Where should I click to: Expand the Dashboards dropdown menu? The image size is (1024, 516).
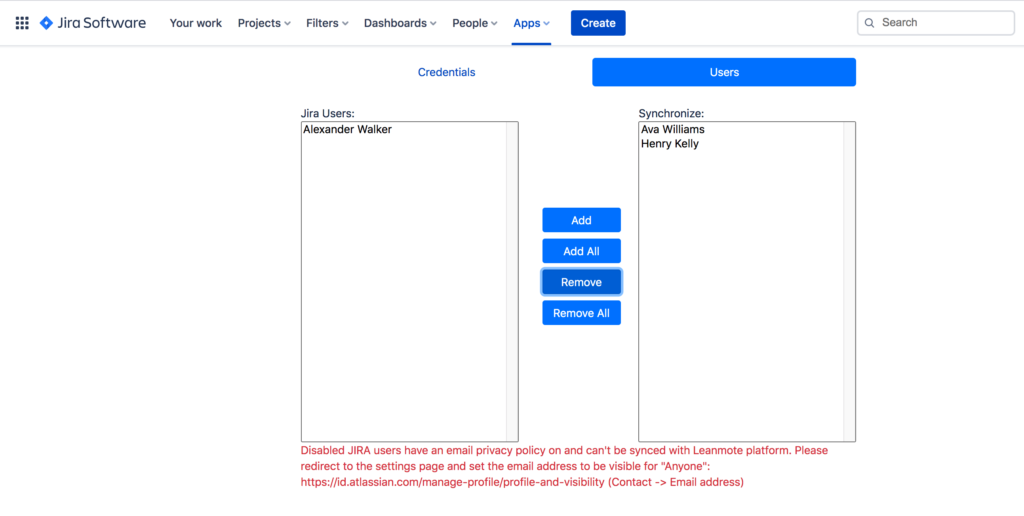click(x=400, y=23)
